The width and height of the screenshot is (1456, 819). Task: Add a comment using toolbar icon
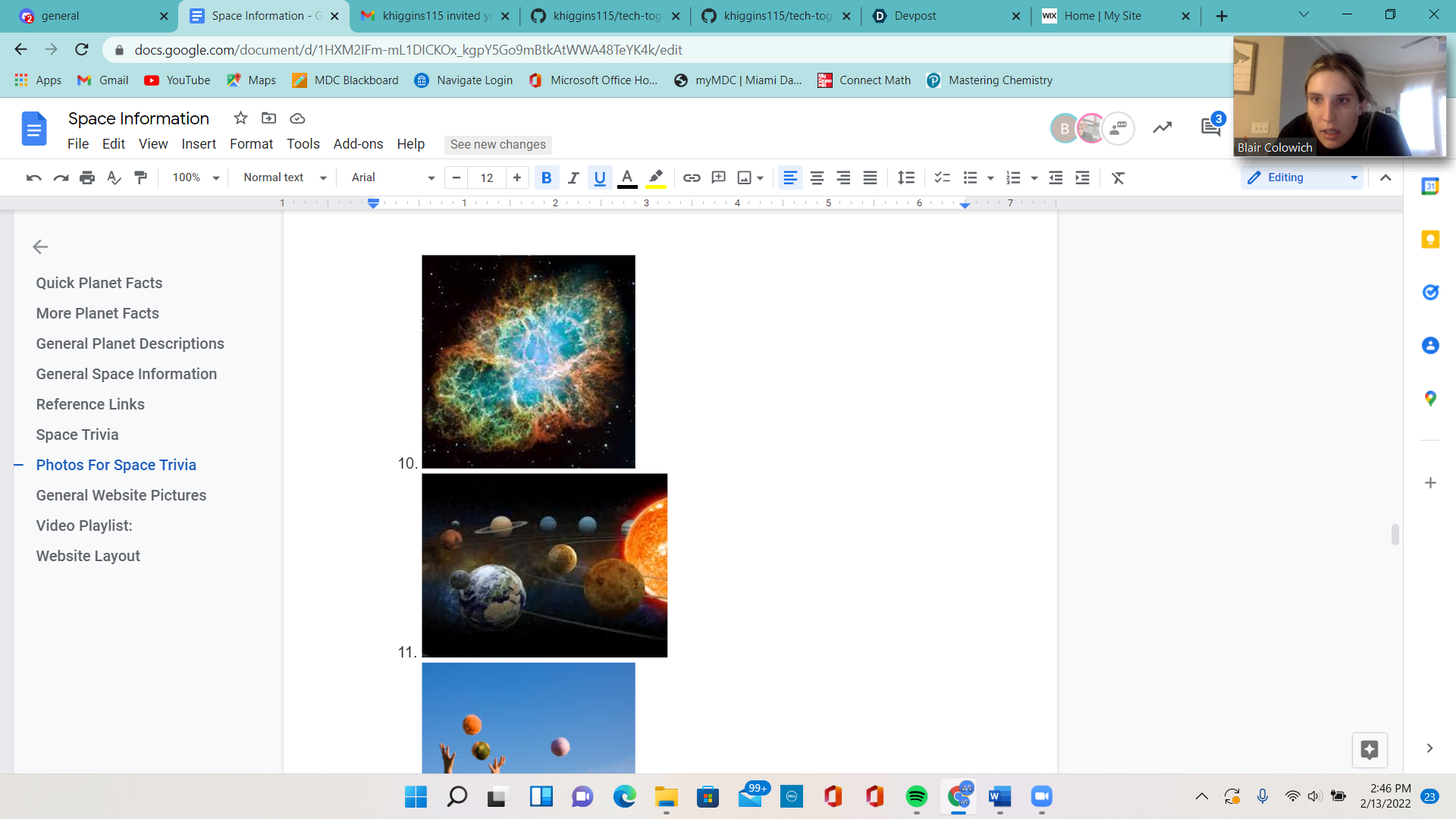coord(718,177)
